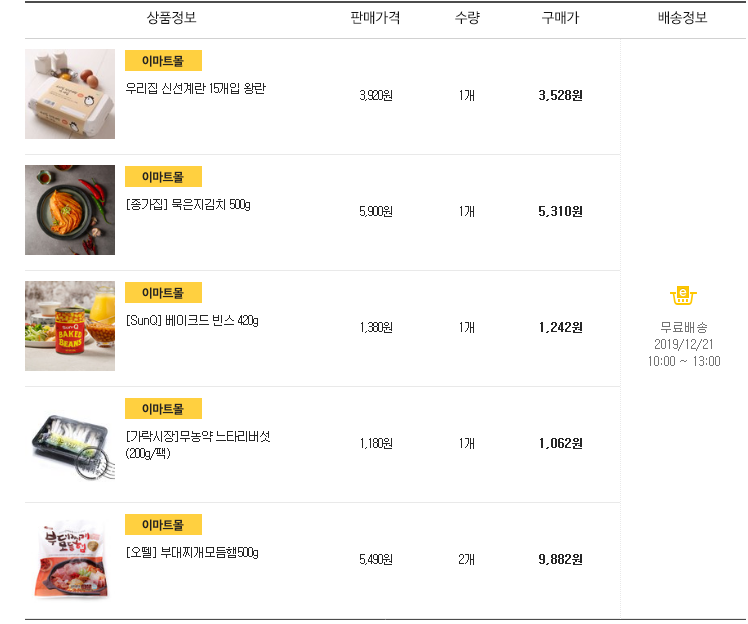
Task: Click 이마트몰 badge above 무농약 느타리버섯
Action: [x=163, y=409]
